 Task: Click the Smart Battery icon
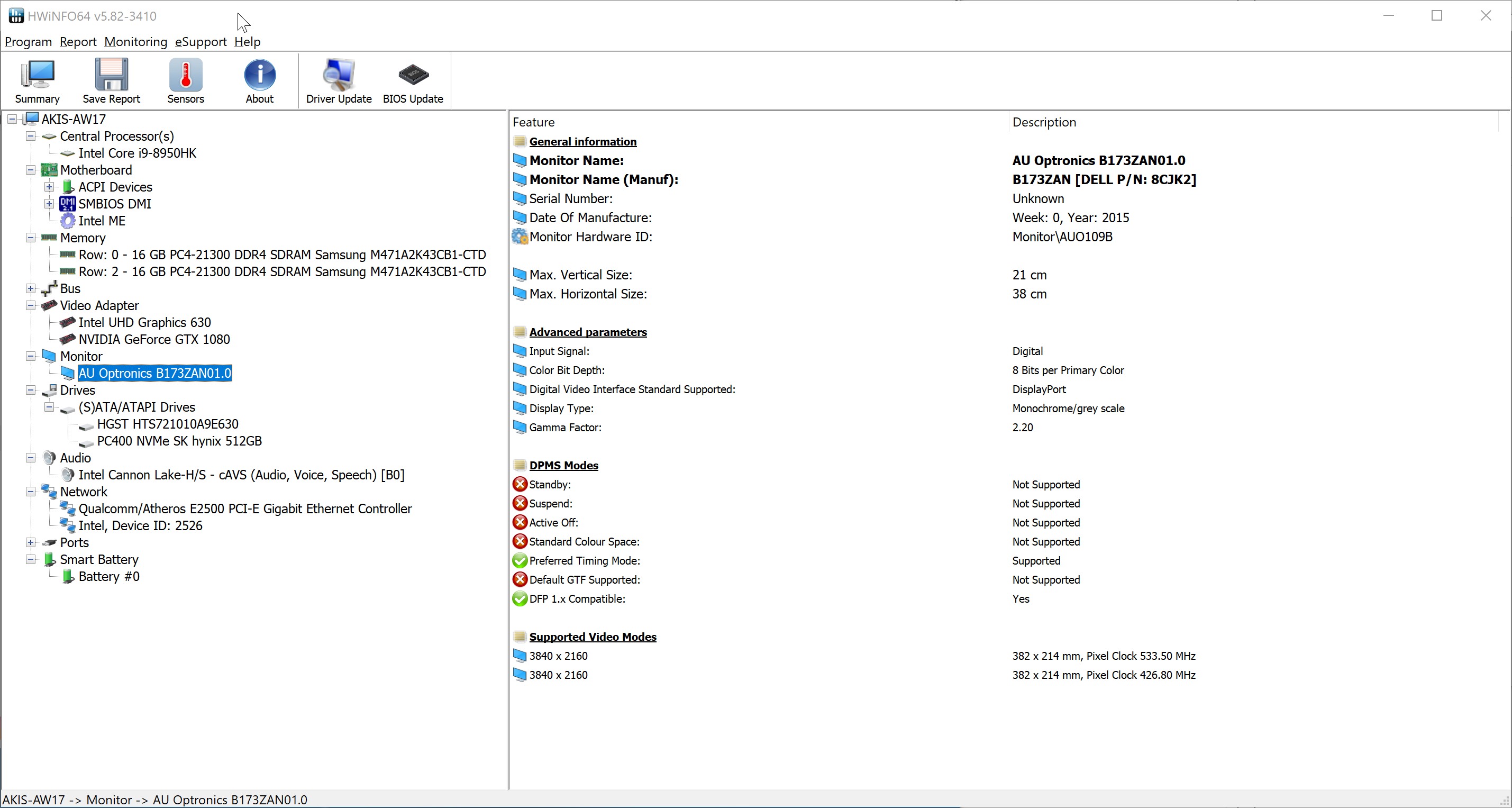(49, 559)
